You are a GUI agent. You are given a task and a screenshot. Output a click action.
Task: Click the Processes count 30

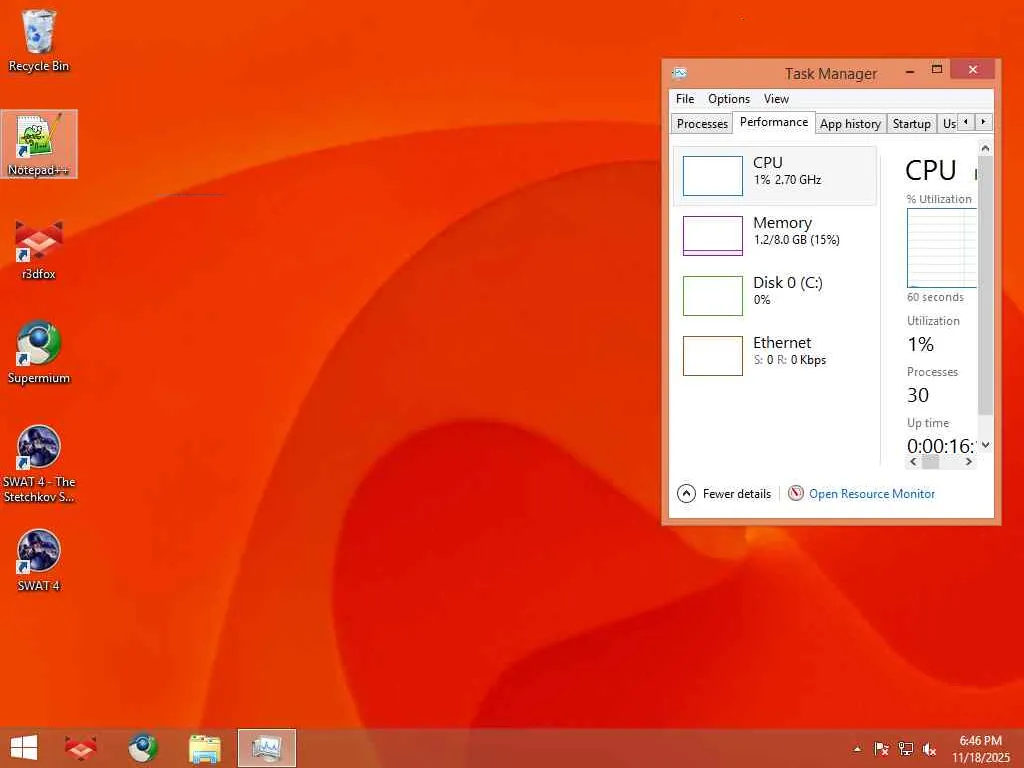(918, 395)
